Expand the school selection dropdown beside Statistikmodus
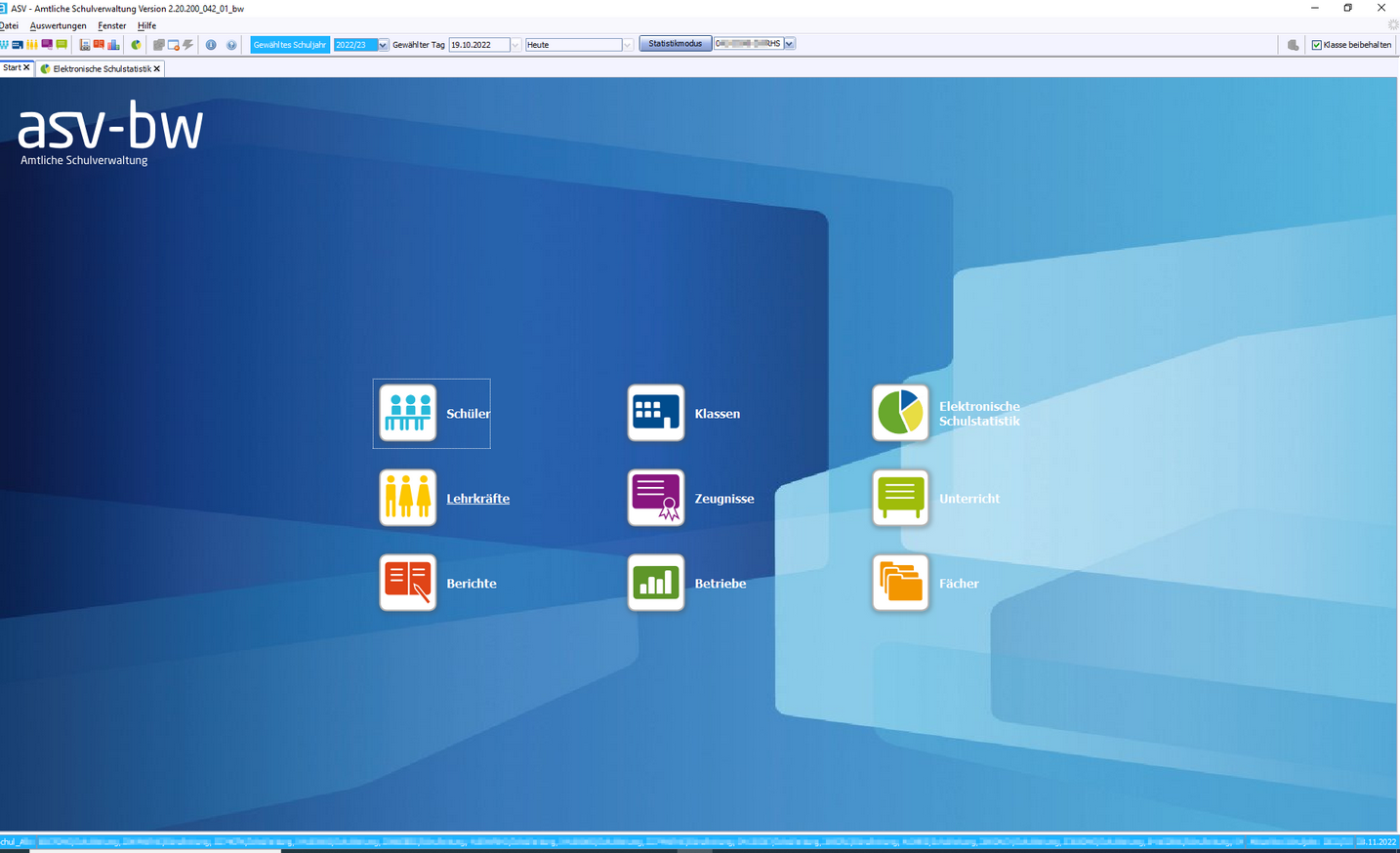Screen dimensions: 1400x853 pos(789,44)
